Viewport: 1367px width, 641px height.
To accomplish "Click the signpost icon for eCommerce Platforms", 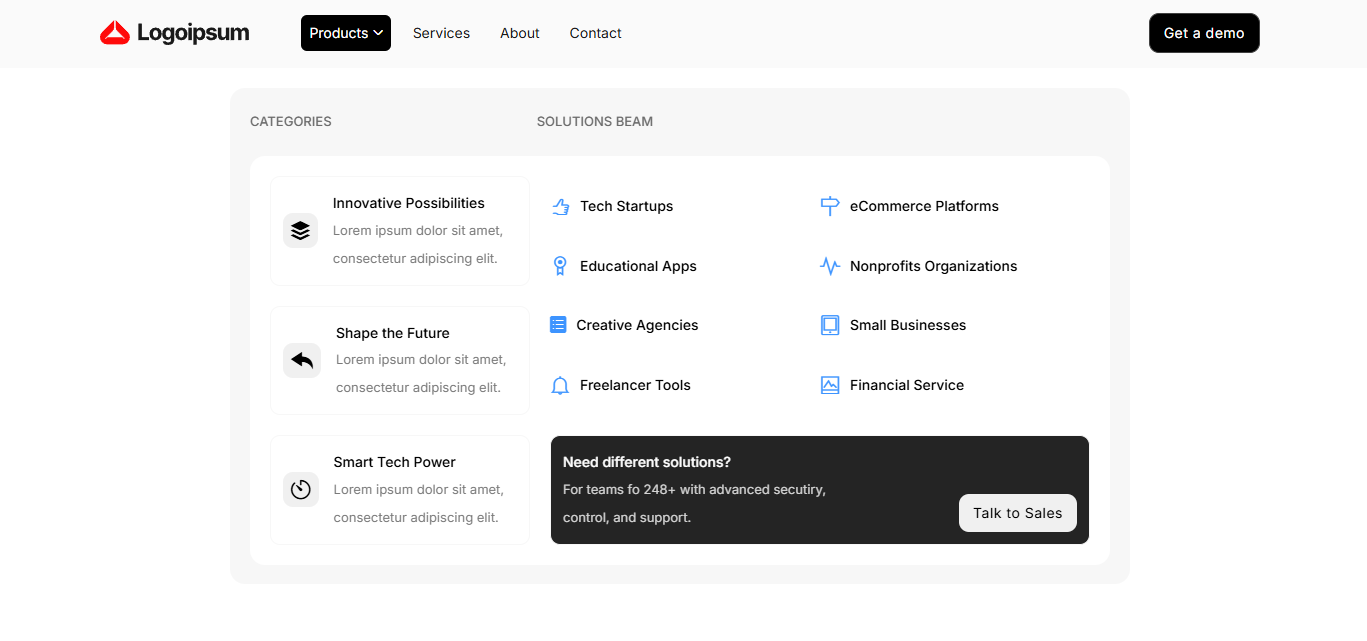I will [x=830, y=207].
